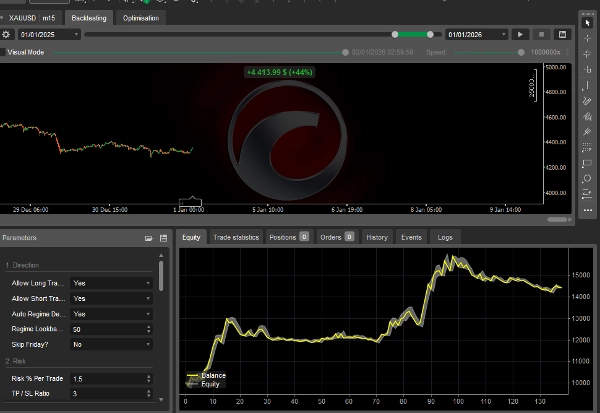This screenshot has width=600, height=413.
Task: Open the History tab
Action: [377, 237]
